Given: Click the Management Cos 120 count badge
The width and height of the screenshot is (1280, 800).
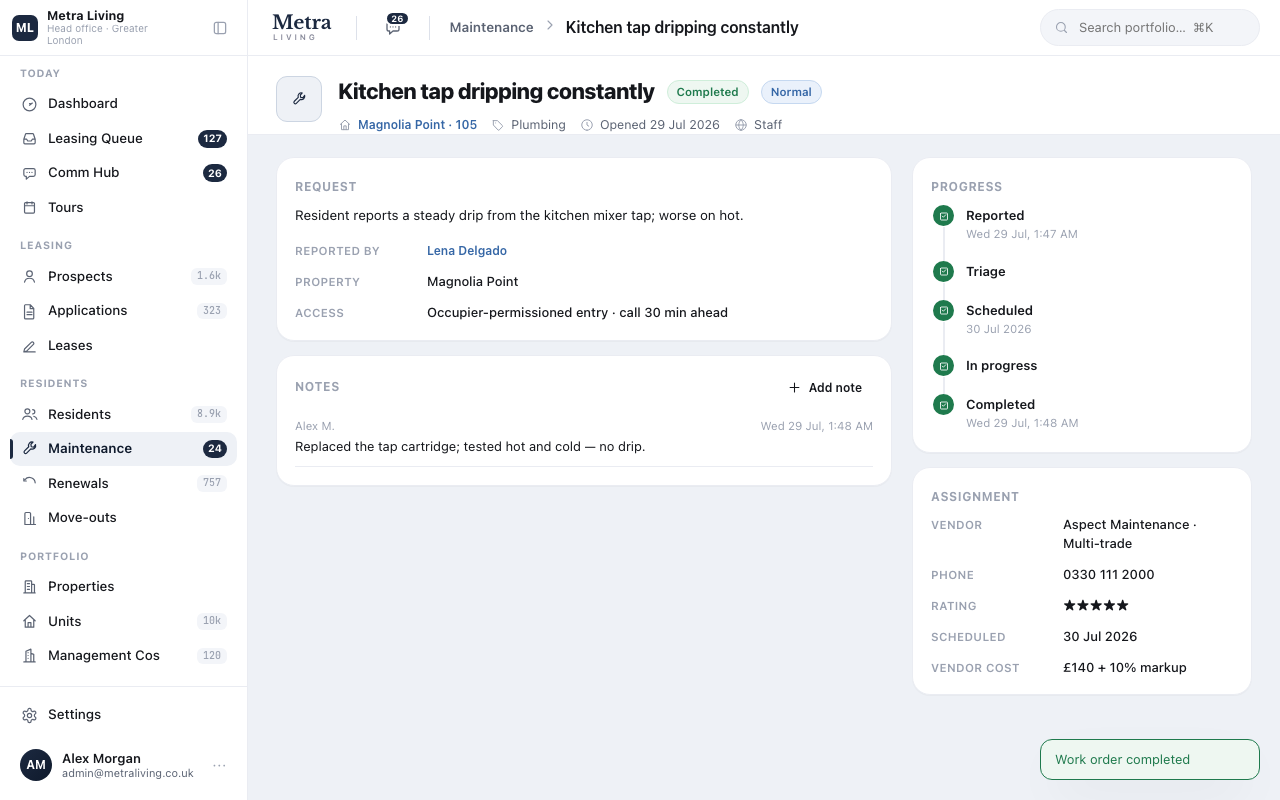Looking at the screenshot, I should (x=212, y=656).
